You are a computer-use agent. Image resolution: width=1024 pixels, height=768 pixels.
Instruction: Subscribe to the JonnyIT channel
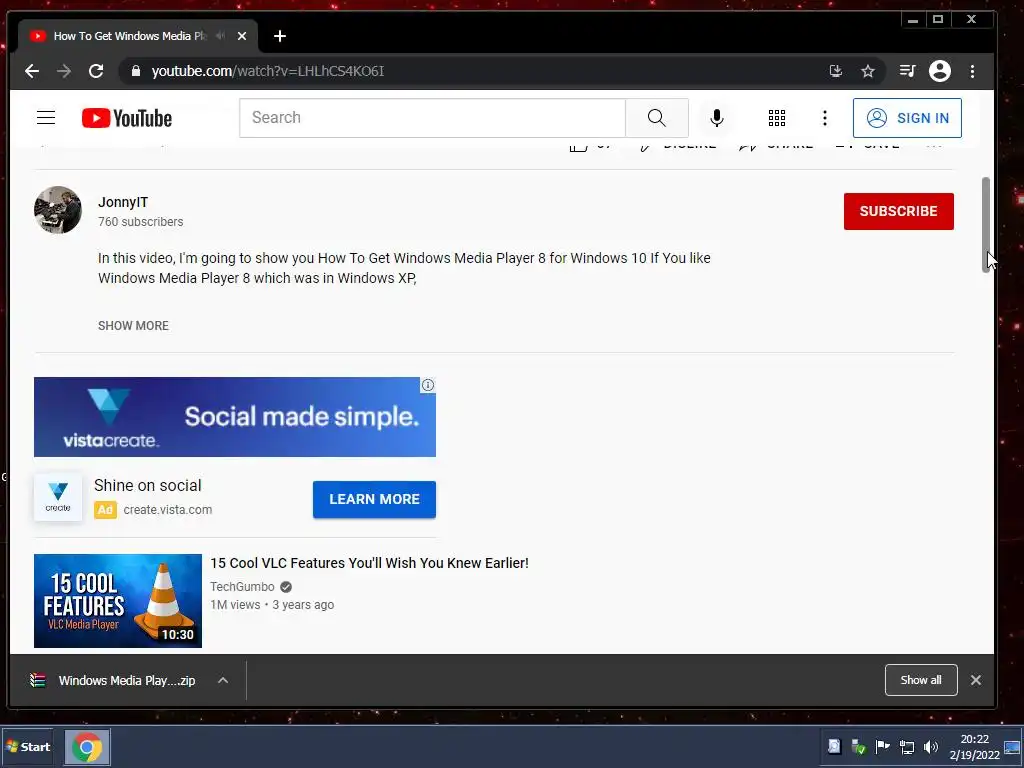(x=899, y=211)
